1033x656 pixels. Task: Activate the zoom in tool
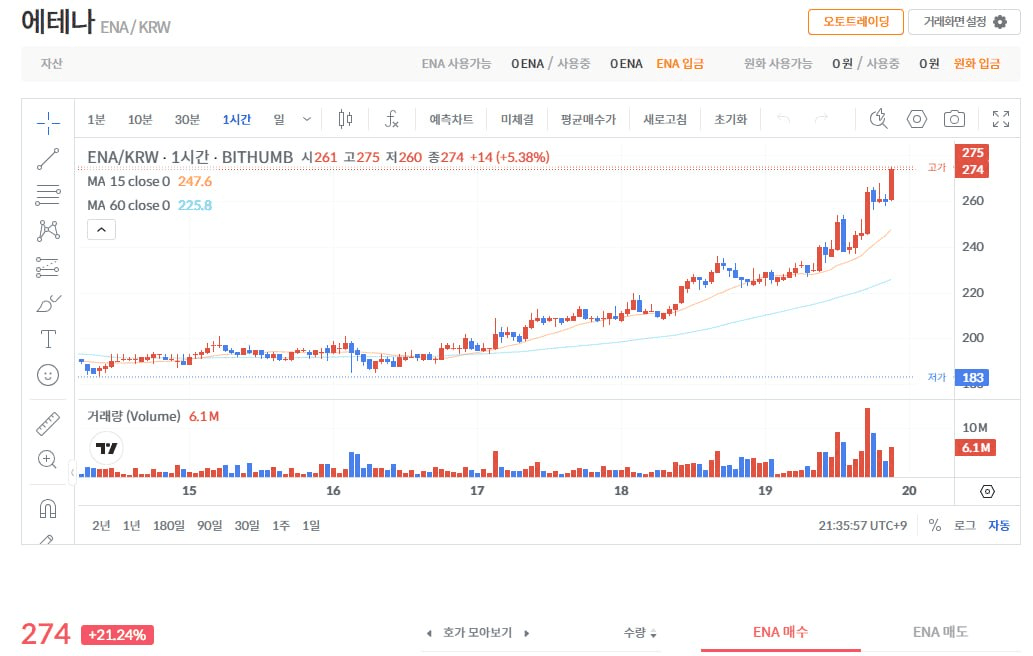(48, 459)
